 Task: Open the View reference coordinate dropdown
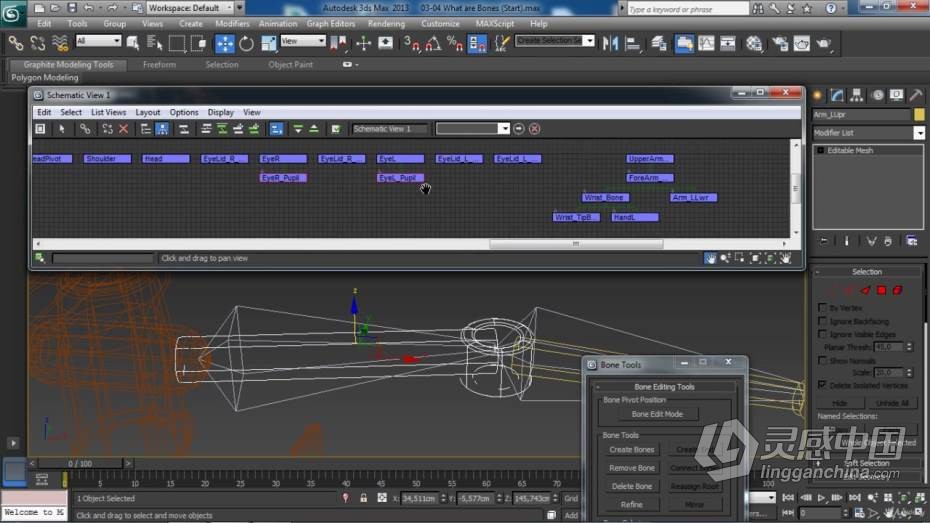(303, 41)
